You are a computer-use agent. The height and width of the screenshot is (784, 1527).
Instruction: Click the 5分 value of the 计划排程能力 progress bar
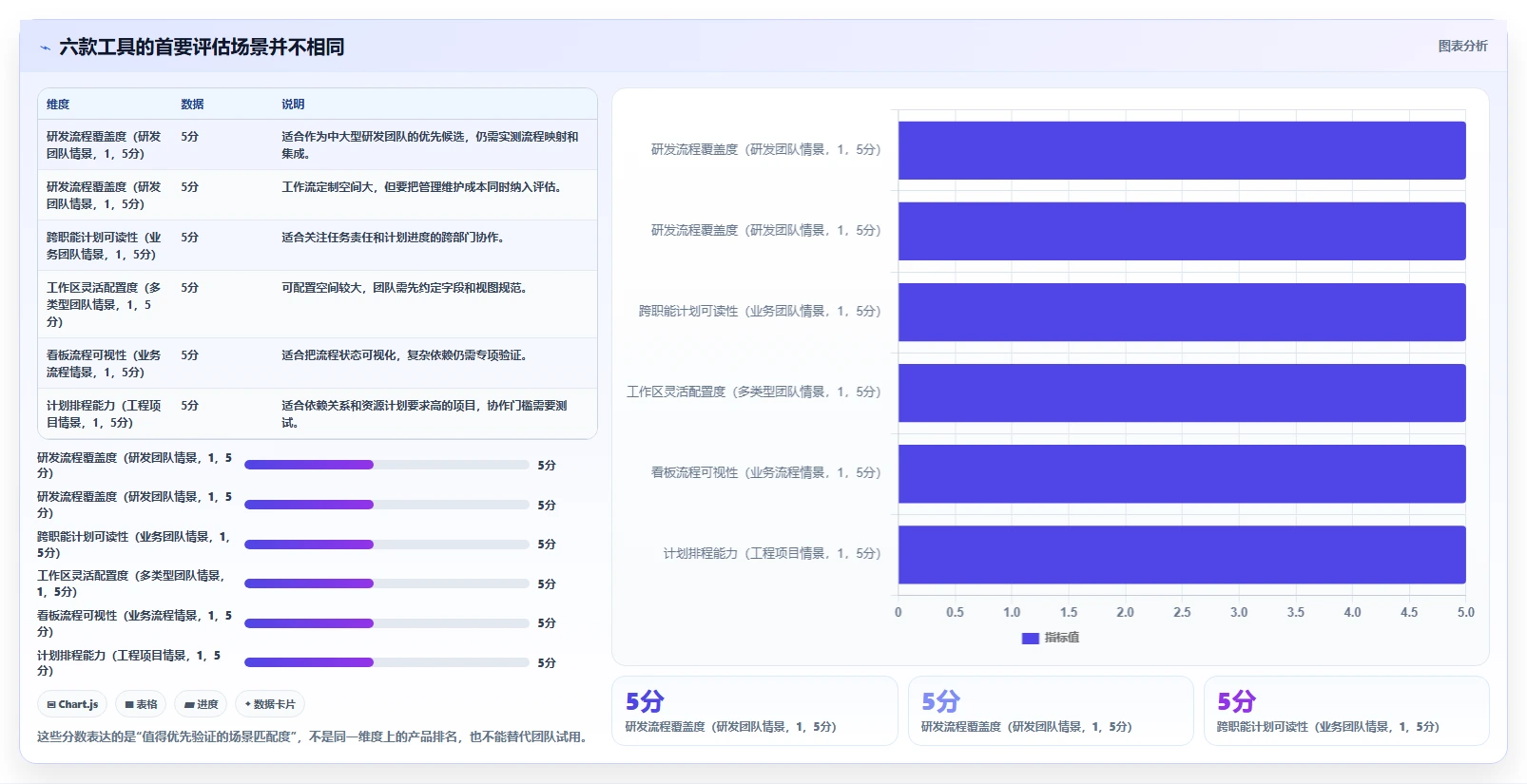point(547,663)
